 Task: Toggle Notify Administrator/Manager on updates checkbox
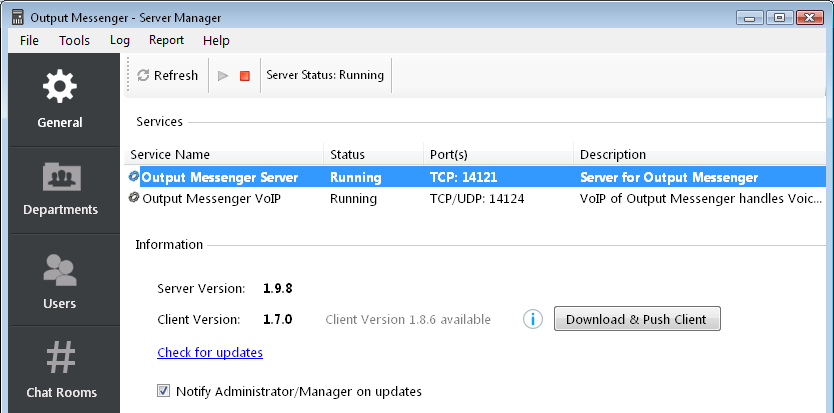click(163, 392)
